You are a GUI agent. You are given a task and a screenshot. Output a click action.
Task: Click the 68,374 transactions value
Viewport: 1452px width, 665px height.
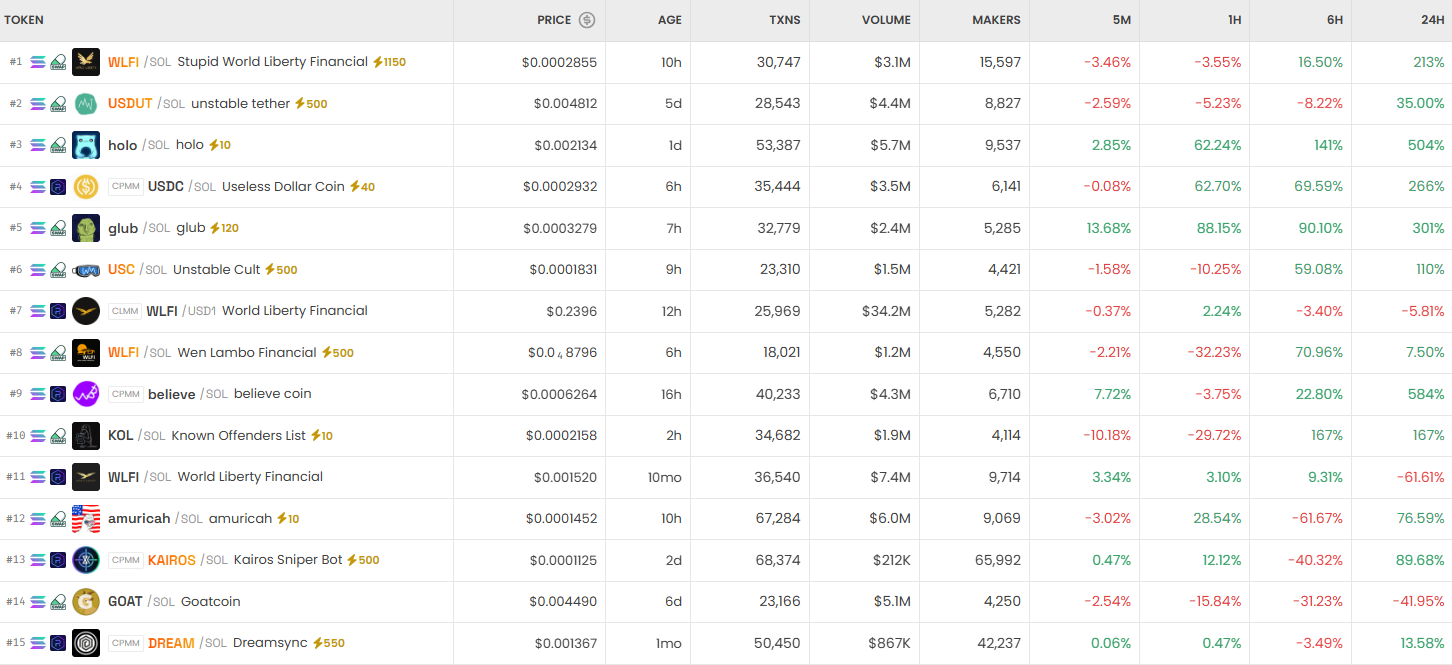coord(778,560)
